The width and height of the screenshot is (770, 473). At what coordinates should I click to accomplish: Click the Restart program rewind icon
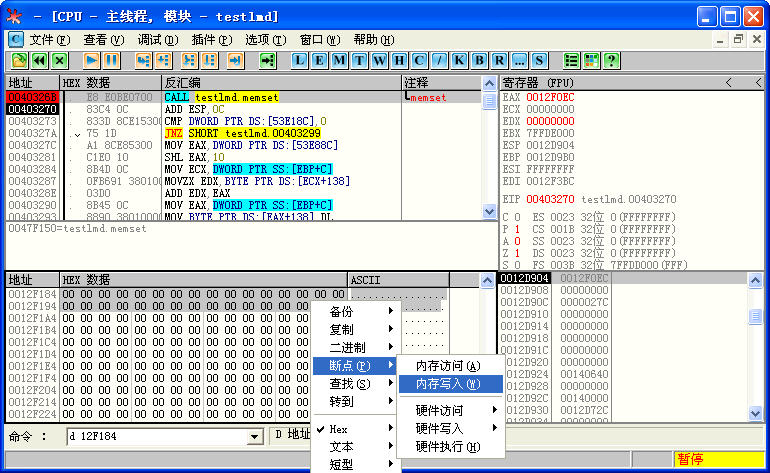click(40, 60)
